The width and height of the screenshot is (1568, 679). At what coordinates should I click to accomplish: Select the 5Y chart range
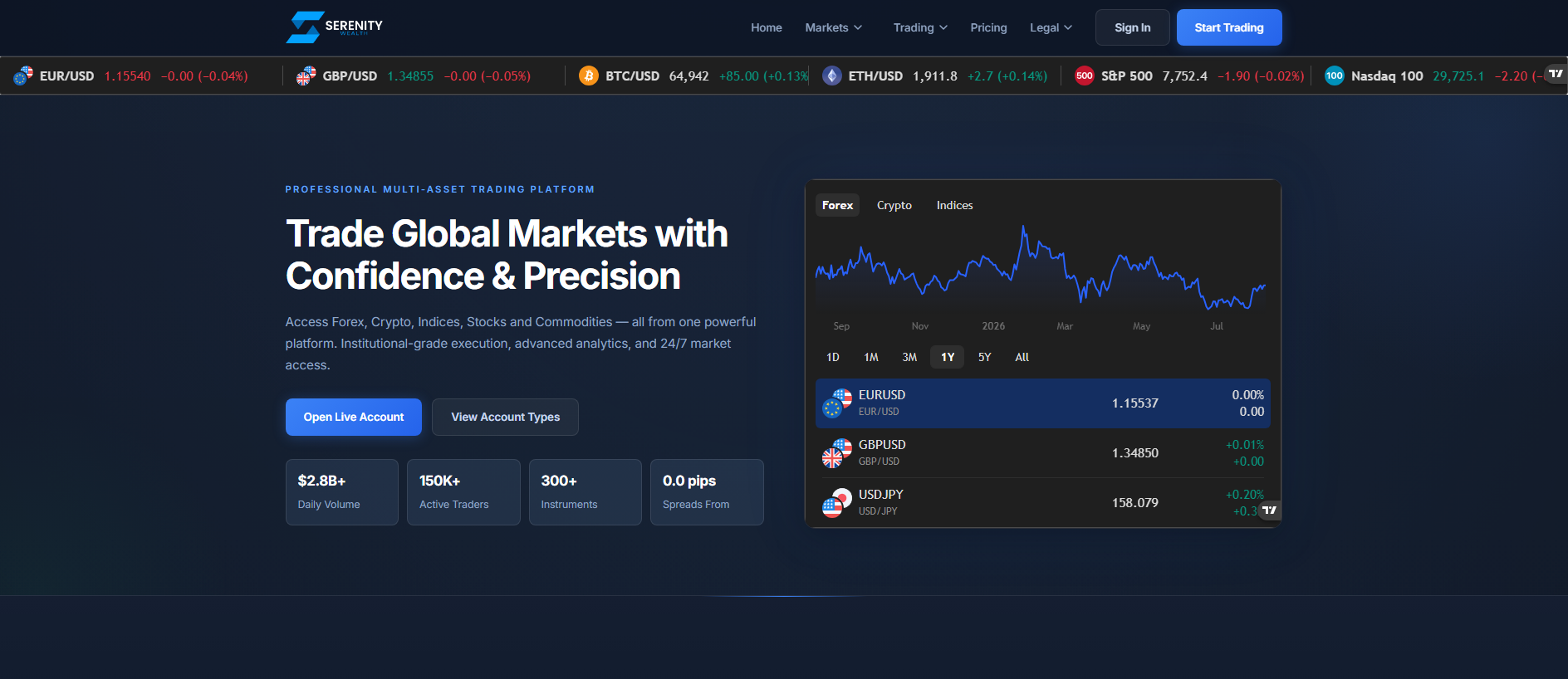click(985, 357)
